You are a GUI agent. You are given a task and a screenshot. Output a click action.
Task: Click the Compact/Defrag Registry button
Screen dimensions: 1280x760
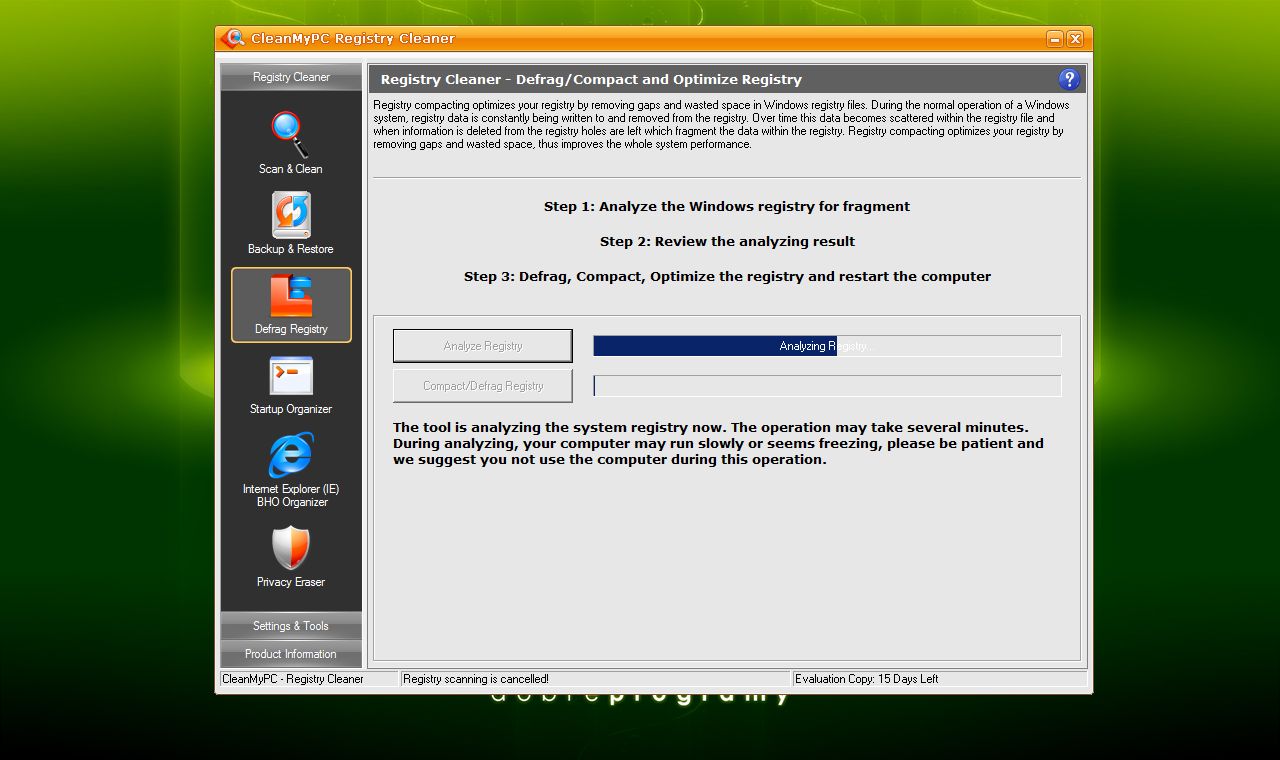[x=483, y=386]
